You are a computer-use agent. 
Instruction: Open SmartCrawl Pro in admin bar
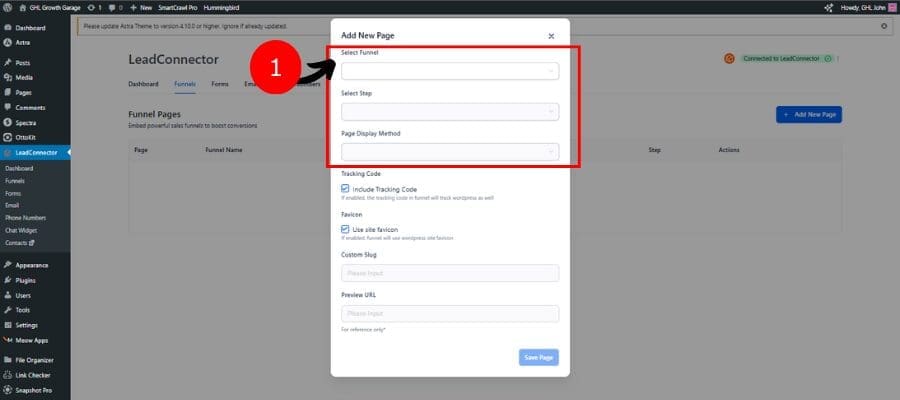click(x=177, y=7)
